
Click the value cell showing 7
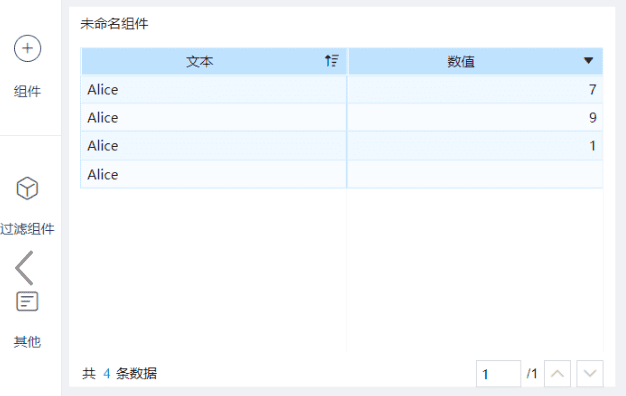[475, 89]
